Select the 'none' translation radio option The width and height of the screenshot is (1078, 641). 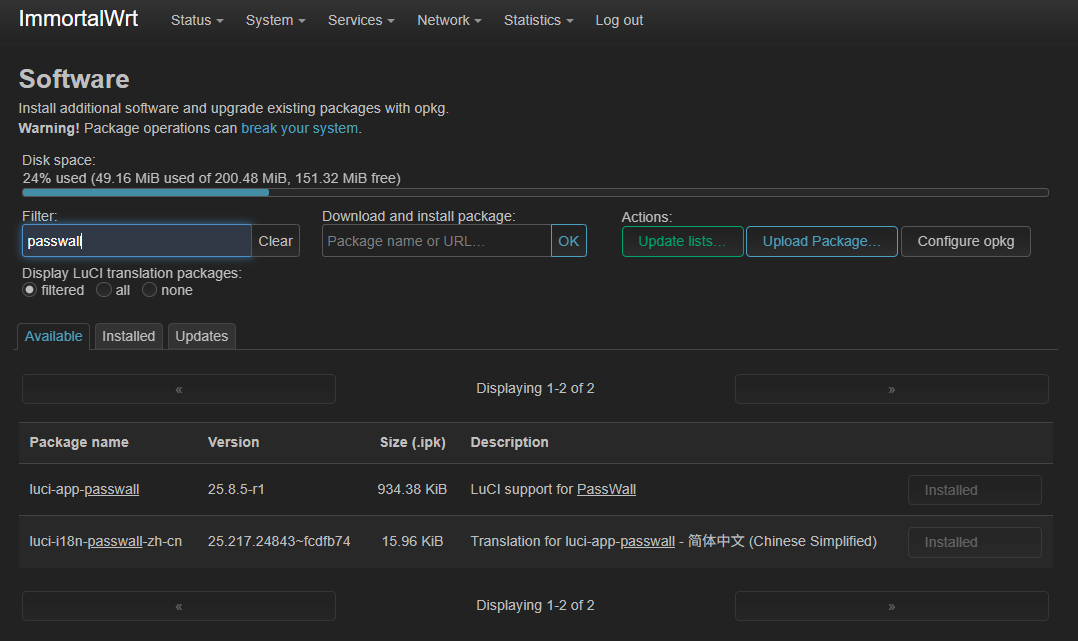(150, 290)
